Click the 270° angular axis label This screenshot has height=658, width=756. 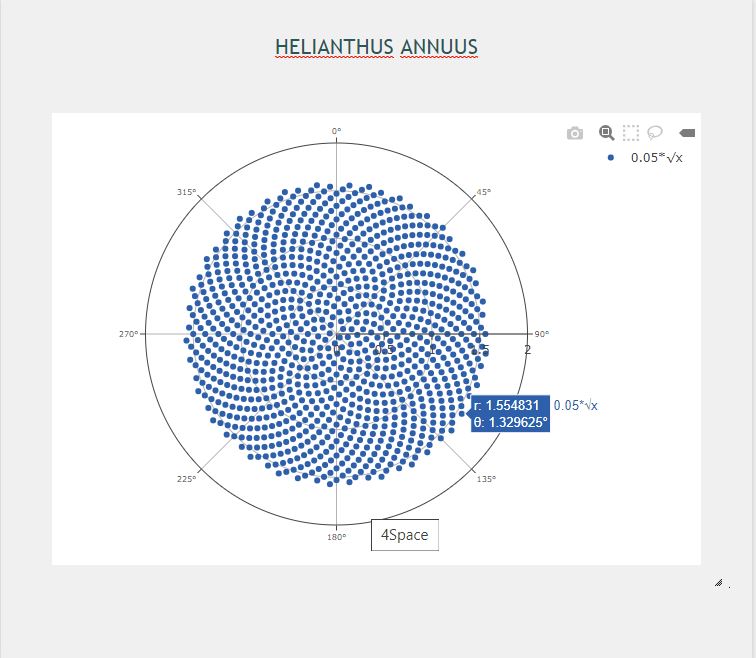(130, 334)
